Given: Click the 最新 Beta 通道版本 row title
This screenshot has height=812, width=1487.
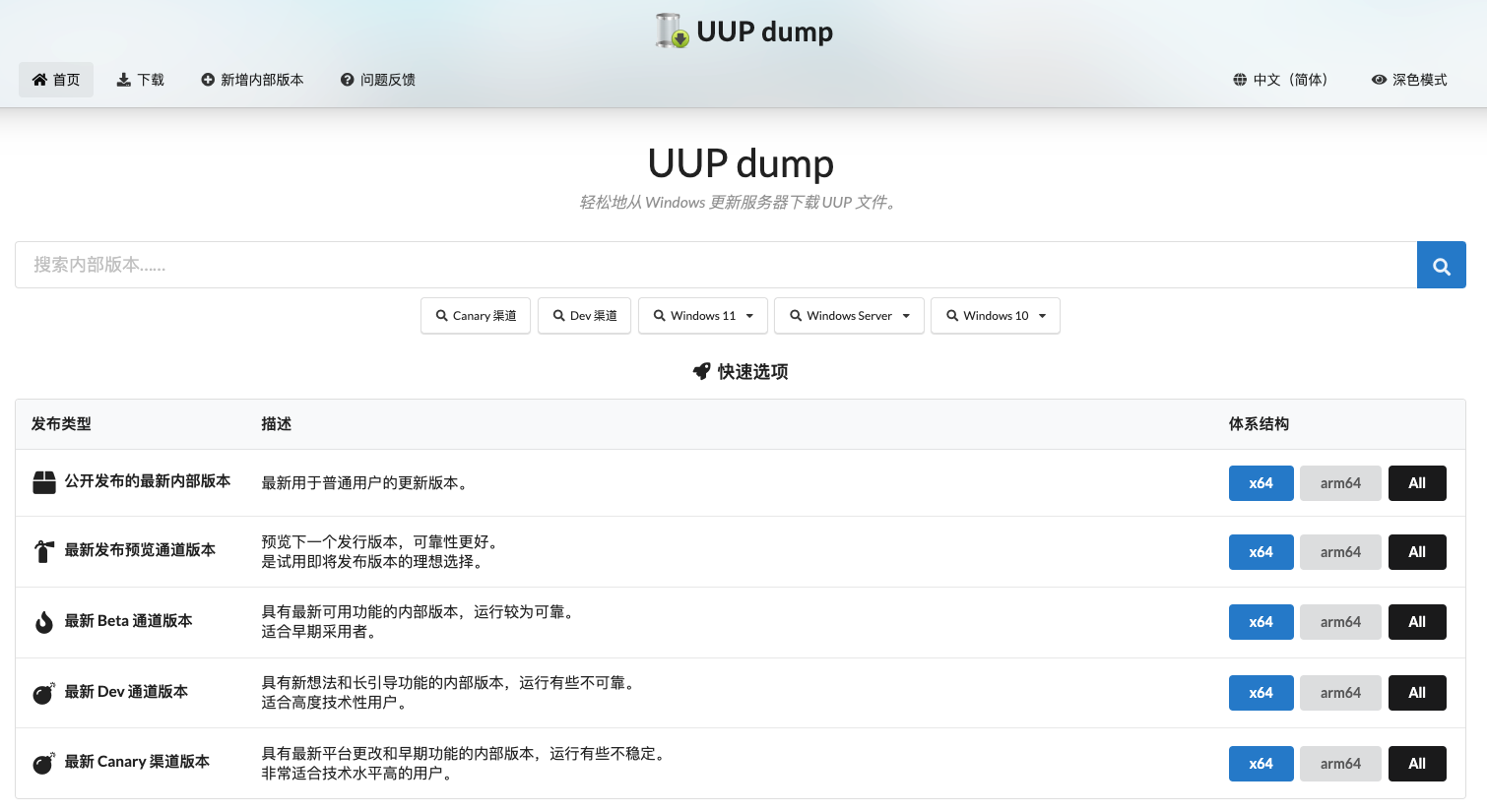Looking at the screenshot, I should [128, 621].
